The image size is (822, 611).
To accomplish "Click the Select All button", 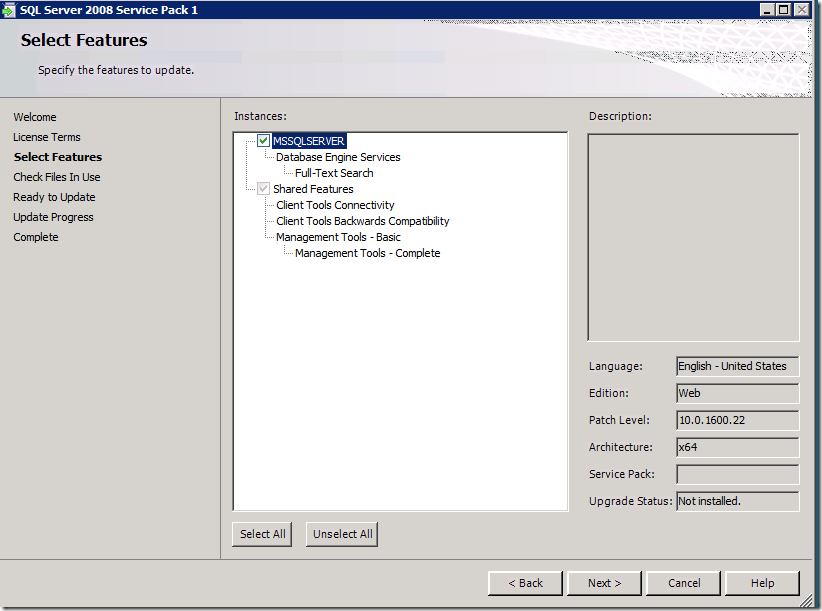I will [x=263, y=534].
